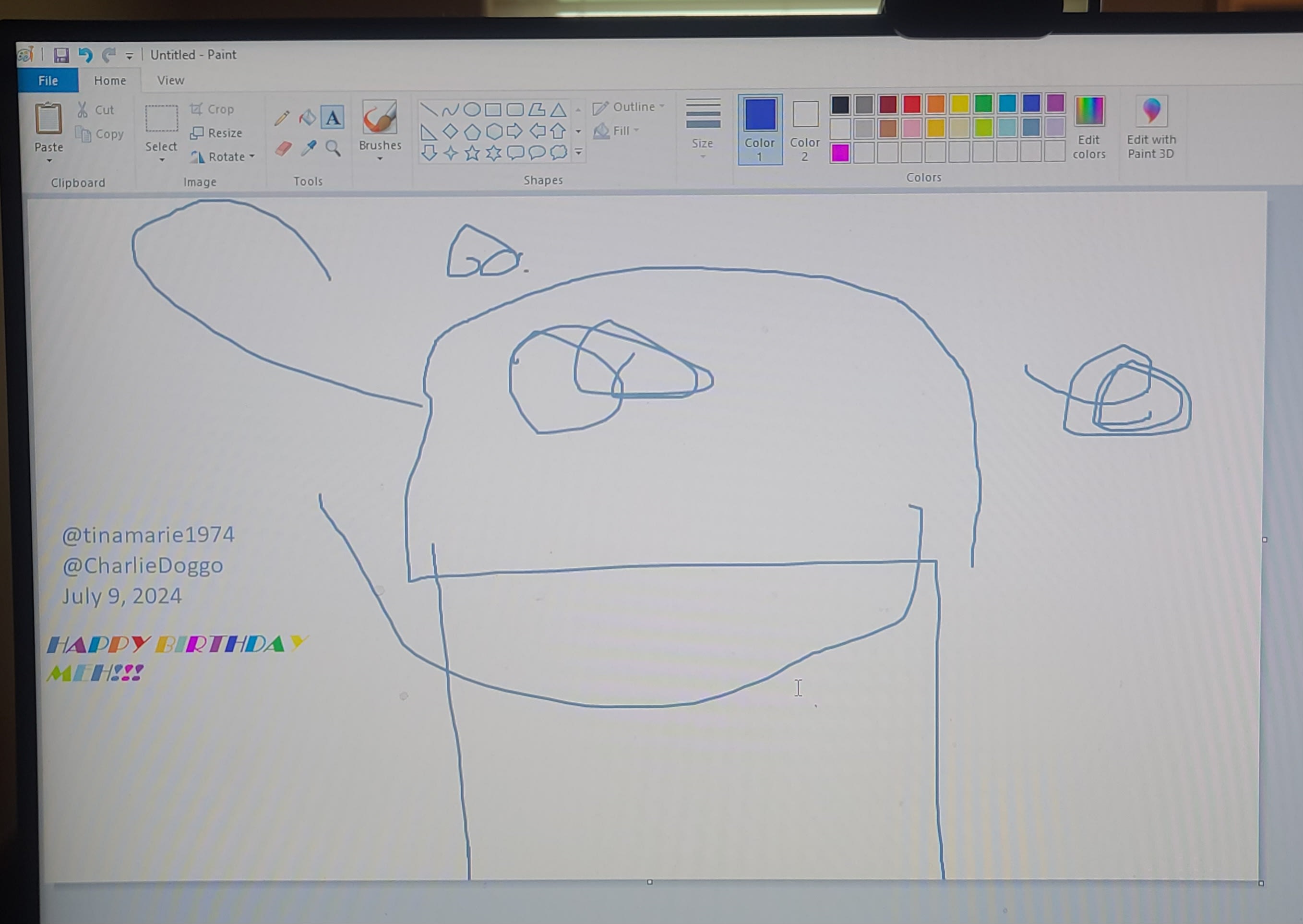Select the Color picker eyedropper tool

309,148
